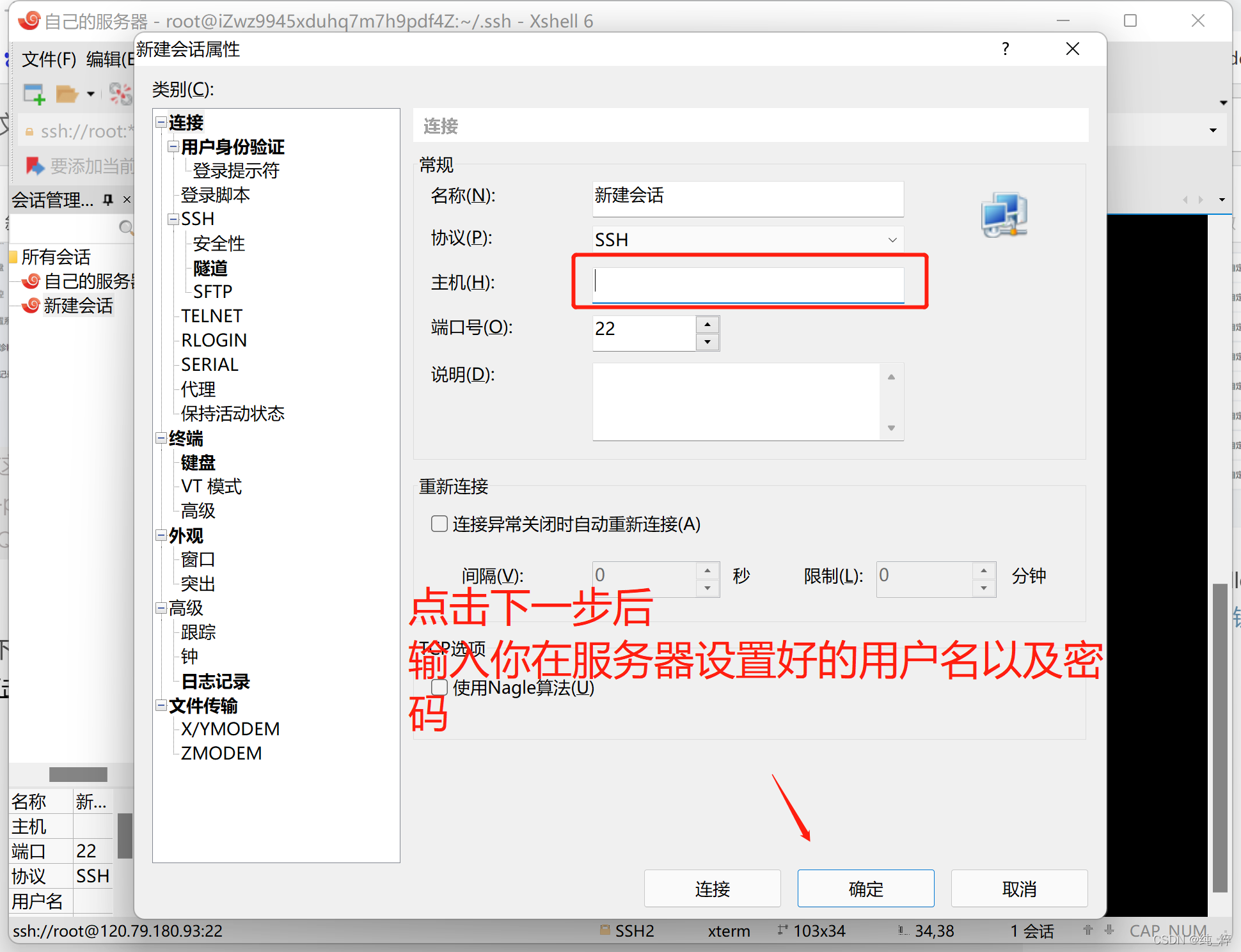Collapse the 外观 tree node
The width and height of the screenshot is (1241, 952).
pos(161,535)
